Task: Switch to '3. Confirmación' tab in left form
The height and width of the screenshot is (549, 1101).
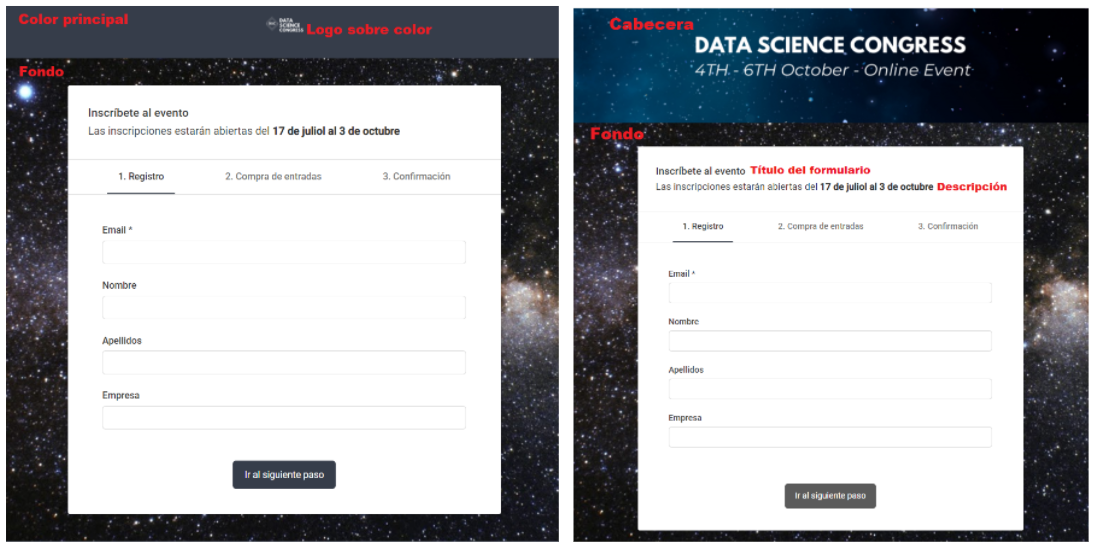Action: pos(416,177)
